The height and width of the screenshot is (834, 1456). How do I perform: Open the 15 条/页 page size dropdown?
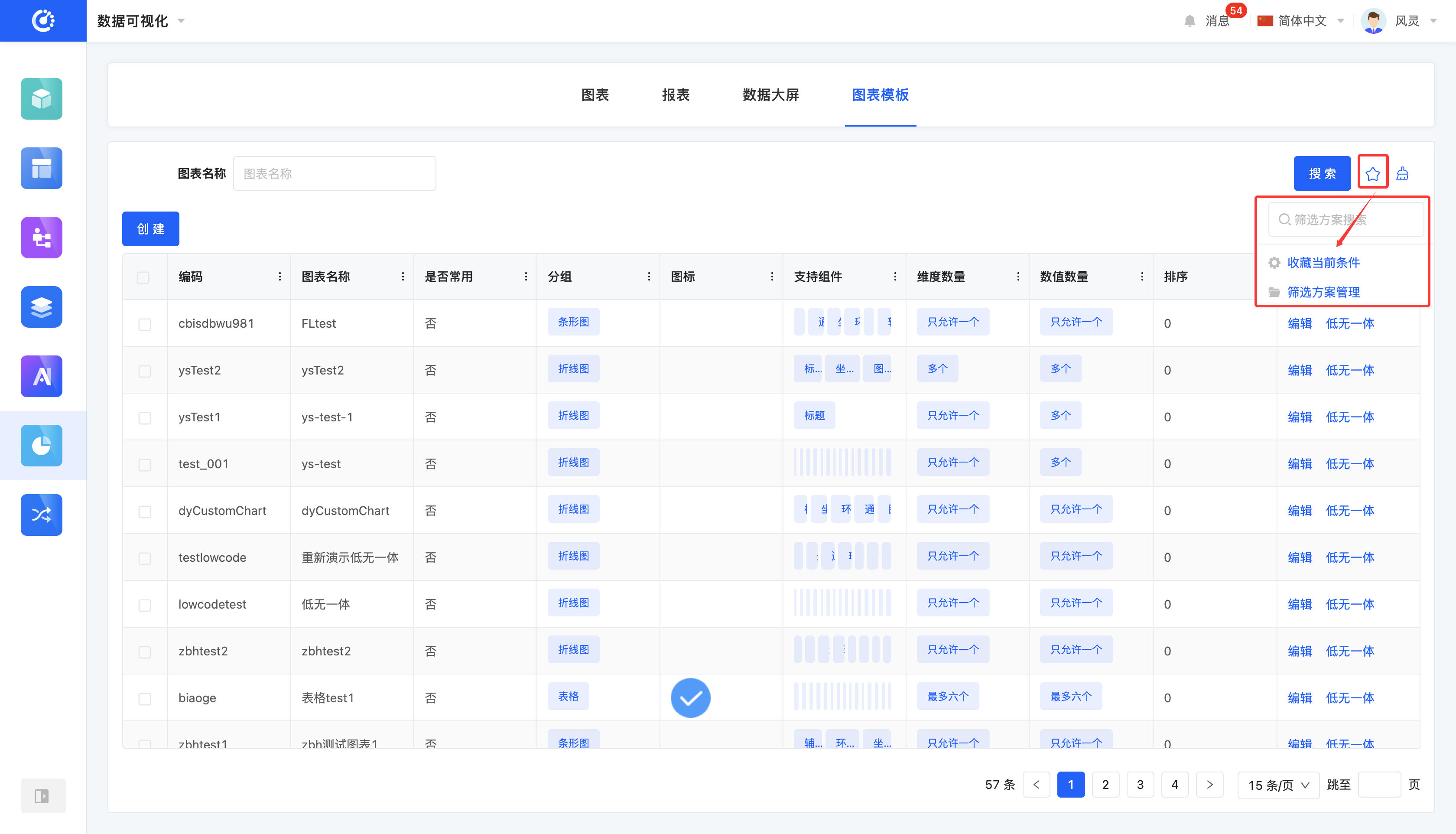coord(1278,785)
